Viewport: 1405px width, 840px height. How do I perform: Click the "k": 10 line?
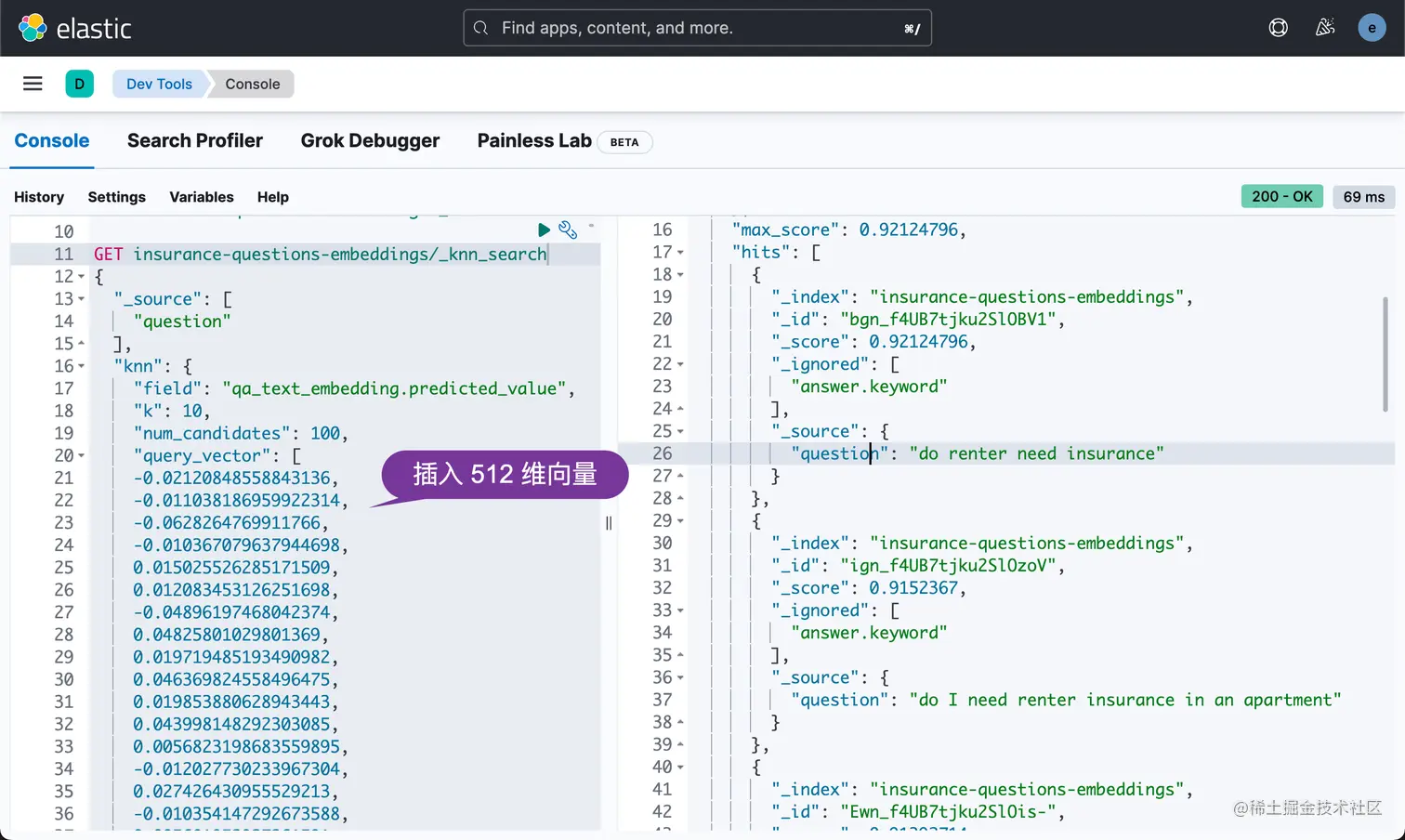coord(172,411)
